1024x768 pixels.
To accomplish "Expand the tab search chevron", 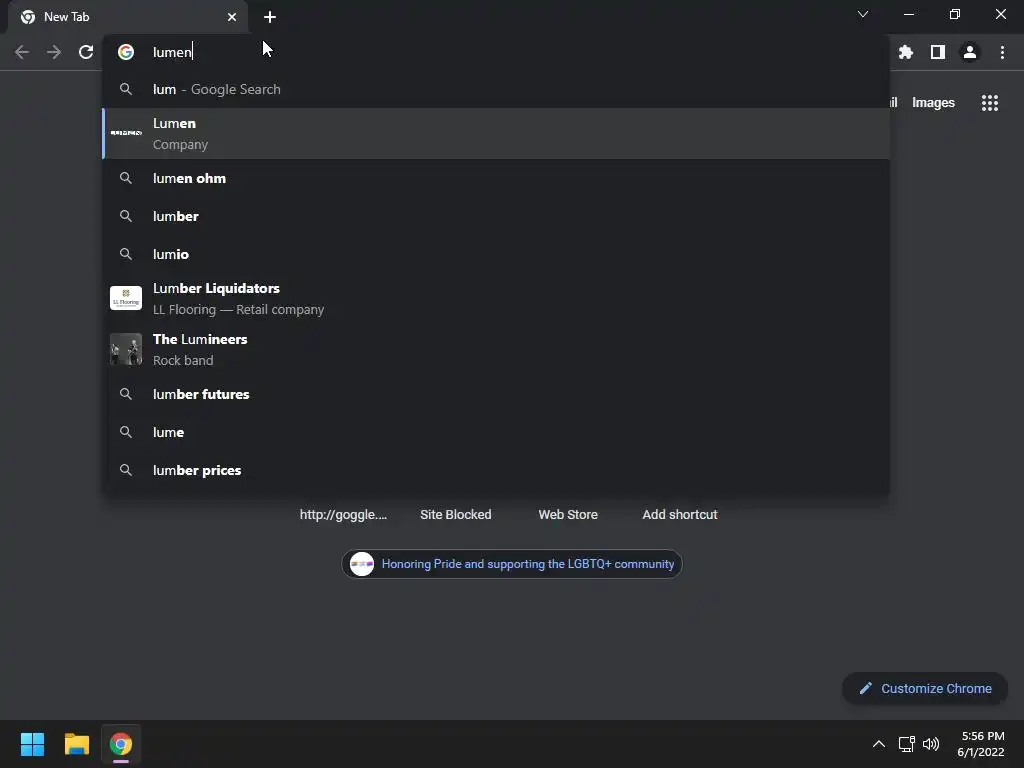I will point(863,14).
